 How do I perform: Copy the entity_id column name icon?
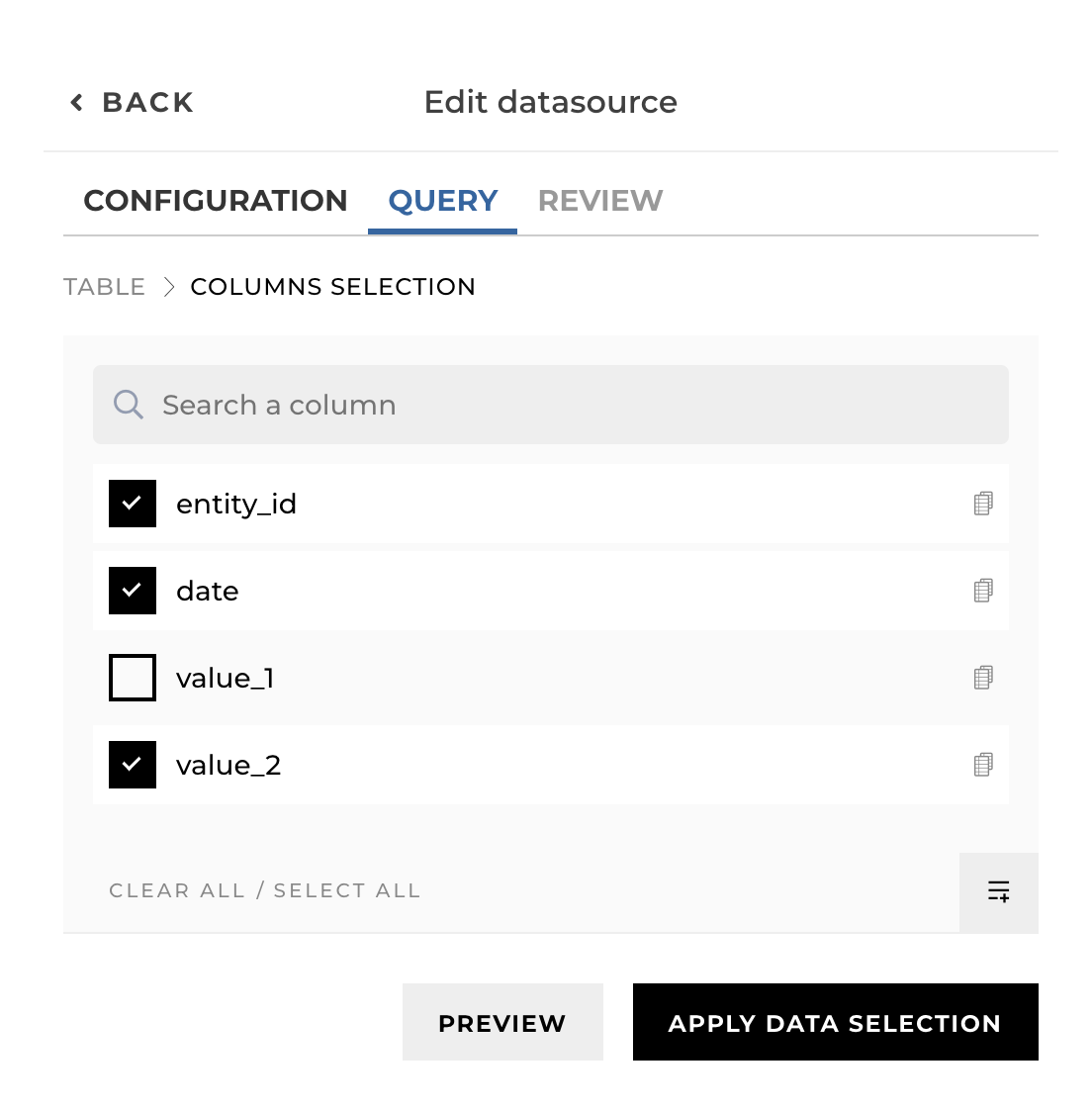coord(983,504)
